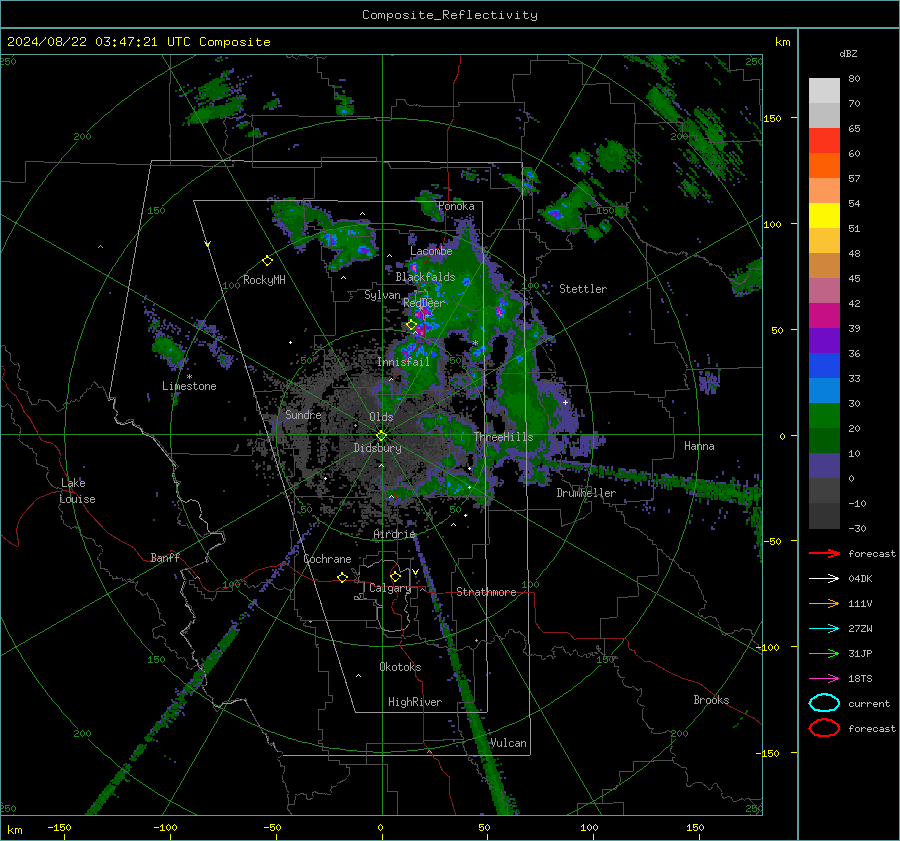This screenshot has height=841, width=900.
Task: Click the Drumheller town label
Action: (x=586, y=493)
